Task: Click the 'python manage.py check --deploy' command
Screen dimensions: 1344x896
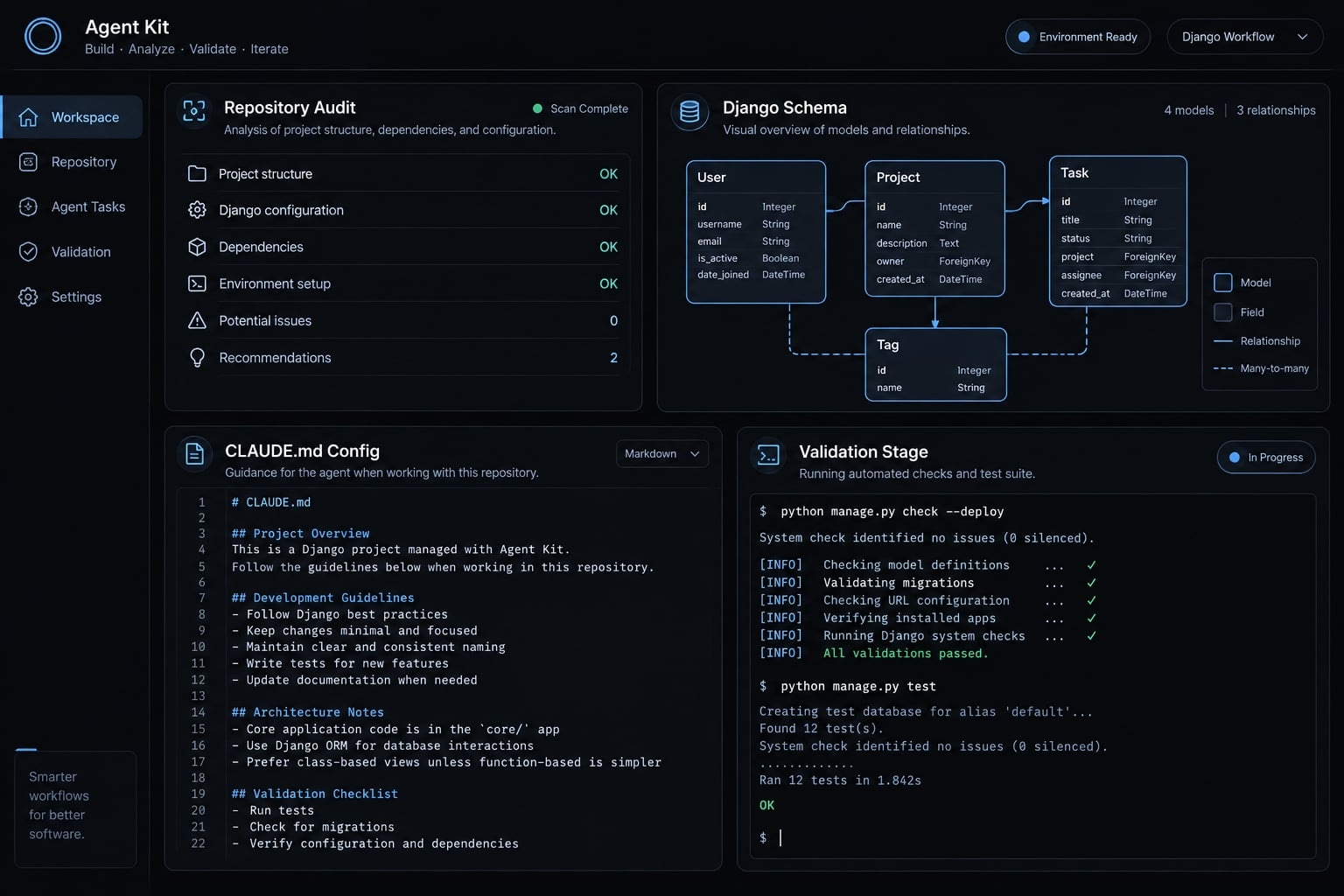Action: (892, 511)
